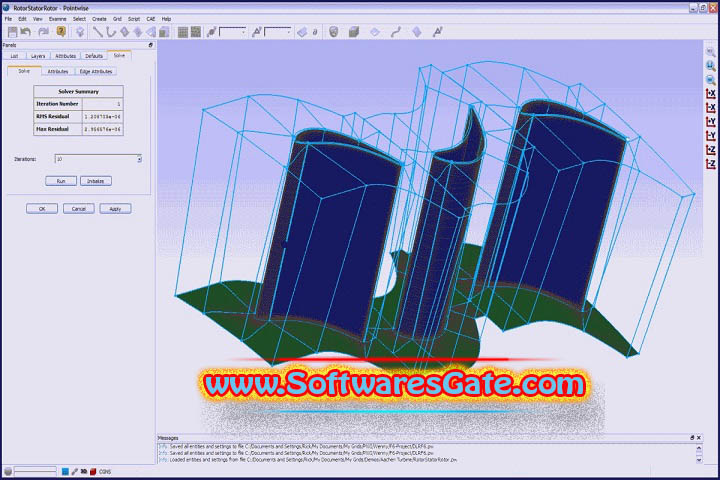Switch to the Defaults panel tab

pos(94,56)
